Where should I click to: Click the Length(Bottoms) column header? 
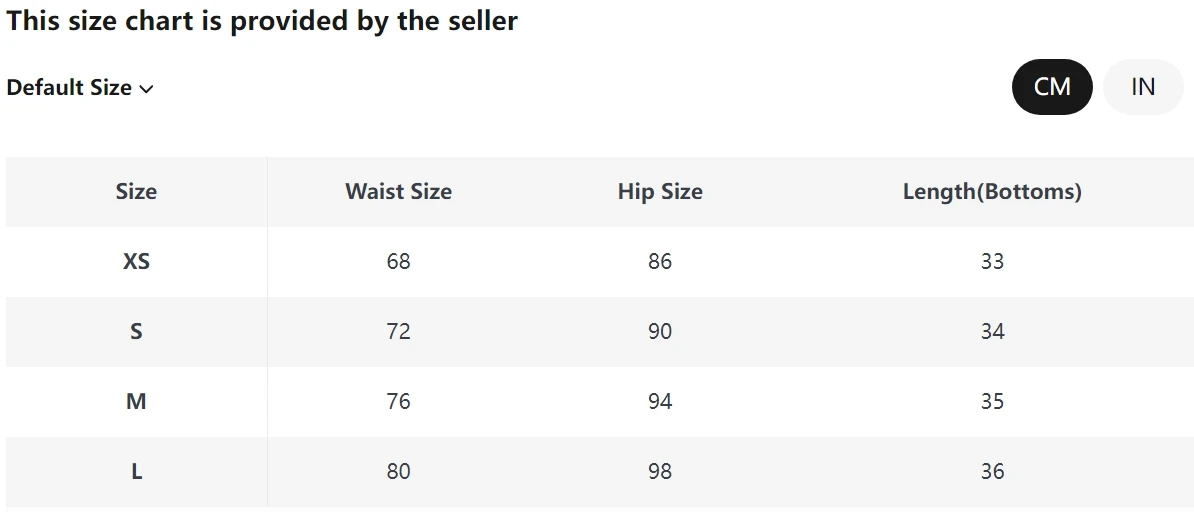(x=992, y=191)
